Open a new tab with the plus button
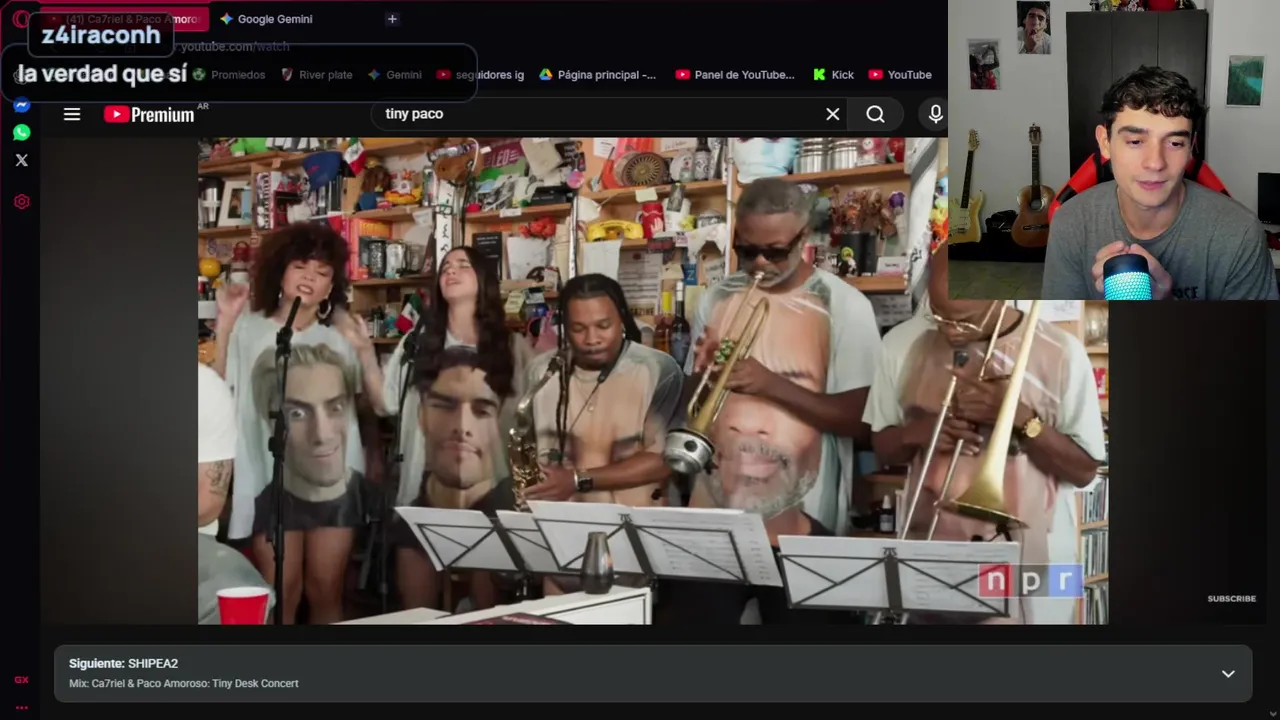This screenshot has width=1280, height=720. 392,19
